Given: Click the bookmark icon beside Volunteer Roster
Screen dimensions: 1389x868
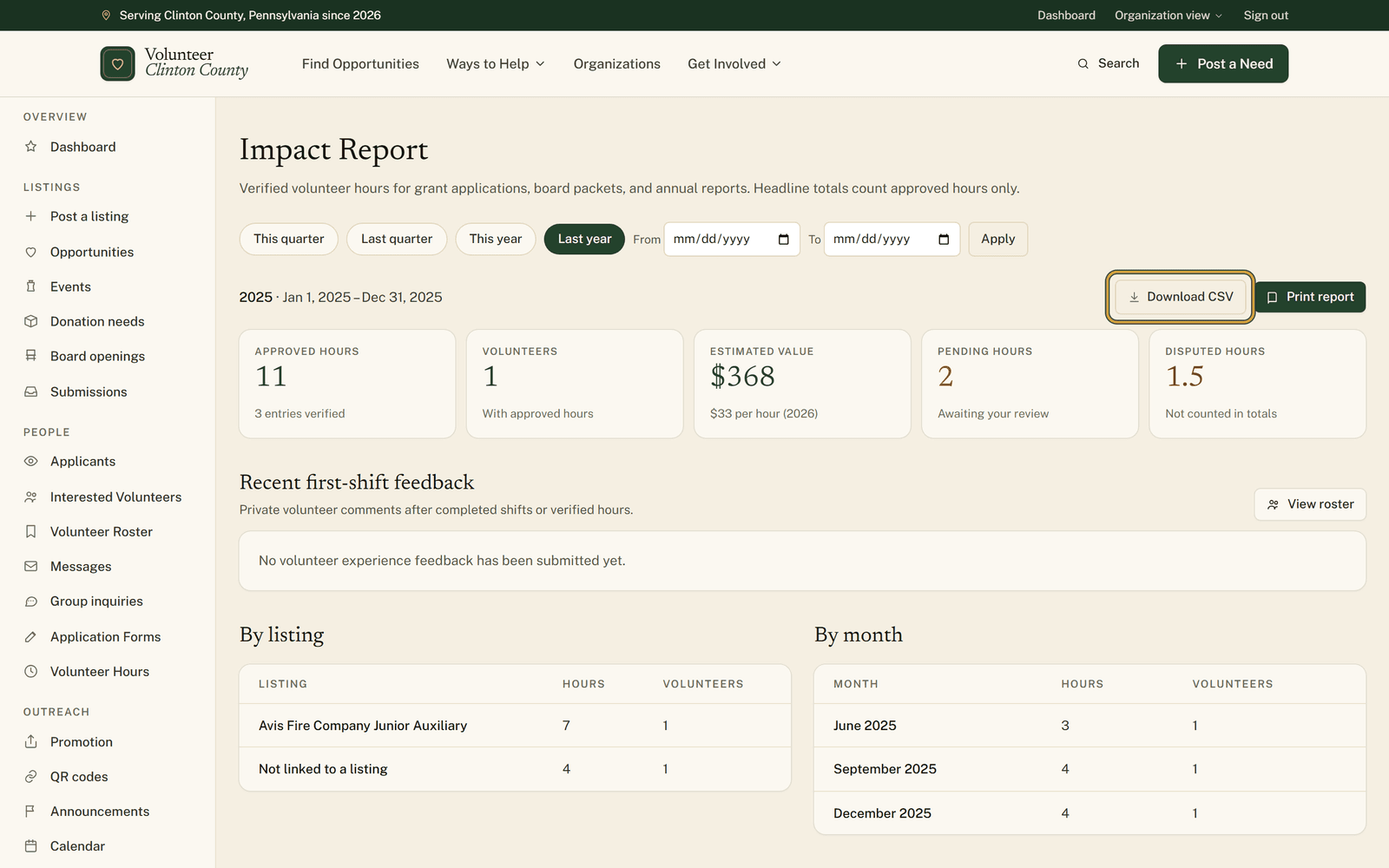Looking at the screenshot, I should tap(31, 531).
